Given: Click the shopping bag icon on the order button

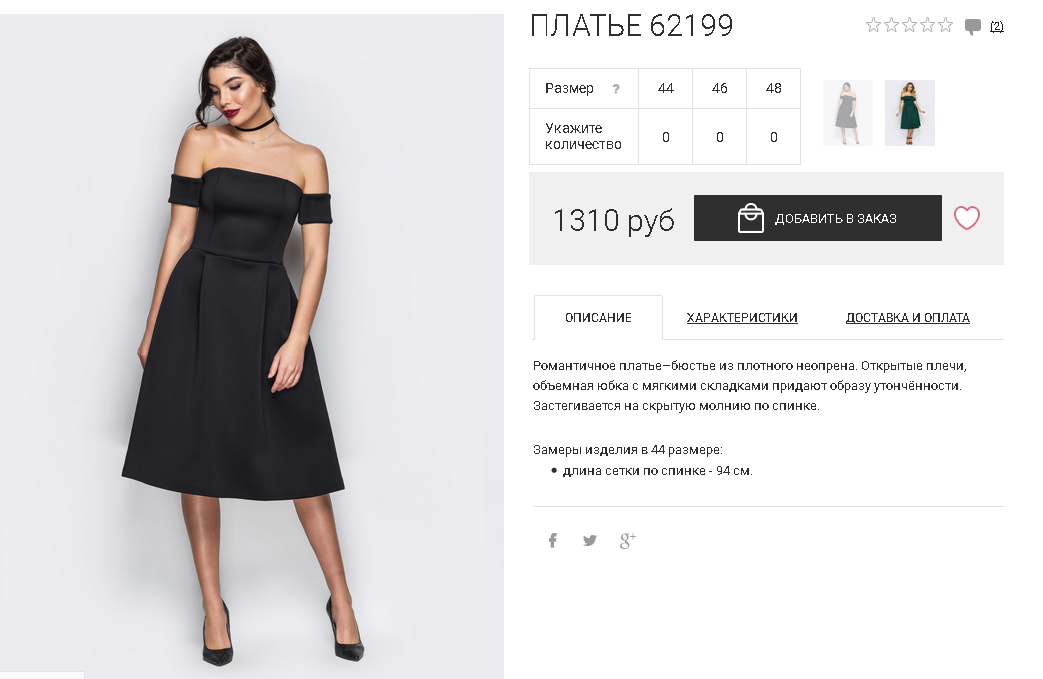Looking at the screenshot, I should coord(750,218).
